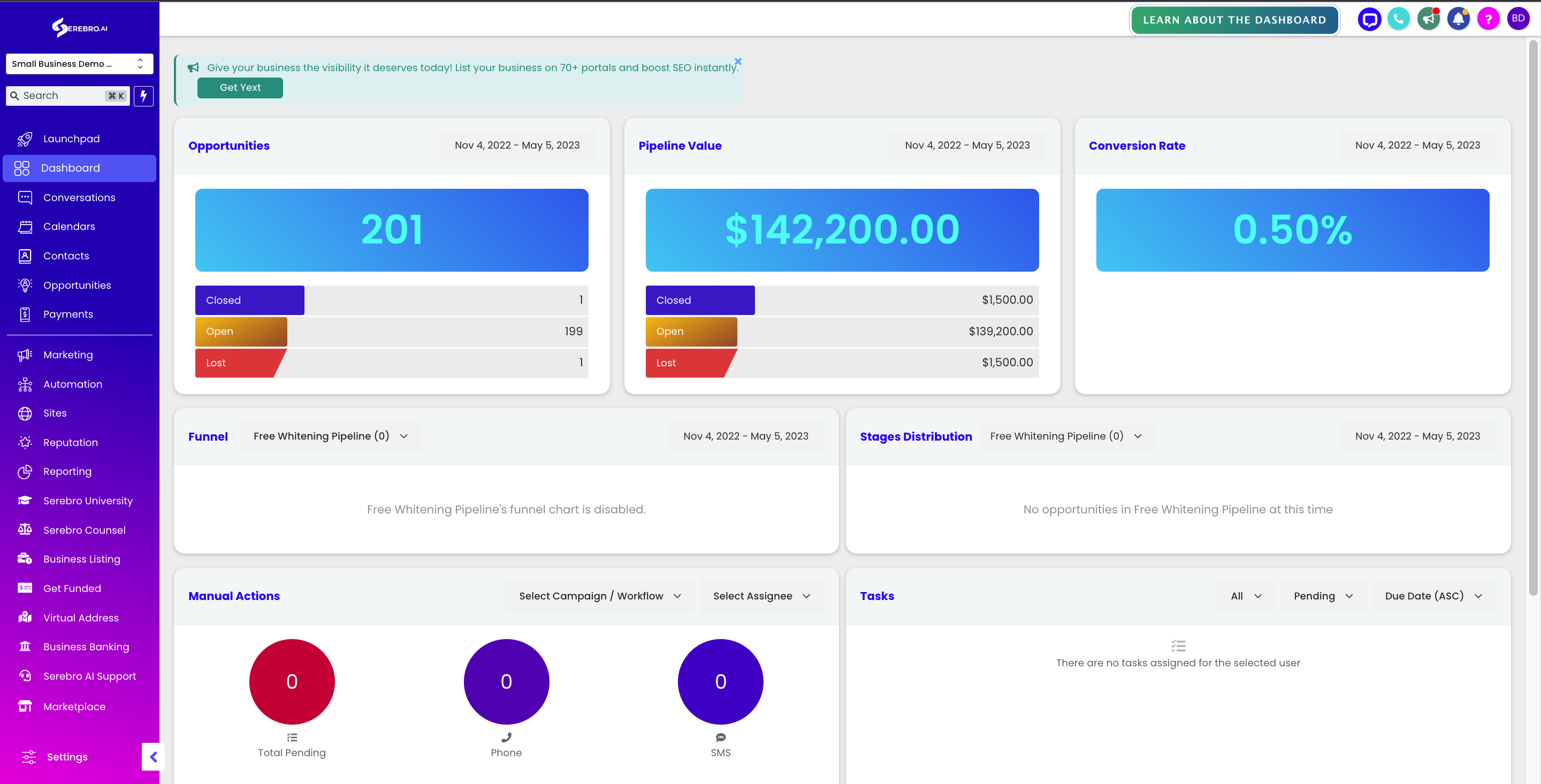This screenshot has height=784, width=1541.
Task: Click the Get Yext button
Action: point(239,87)
